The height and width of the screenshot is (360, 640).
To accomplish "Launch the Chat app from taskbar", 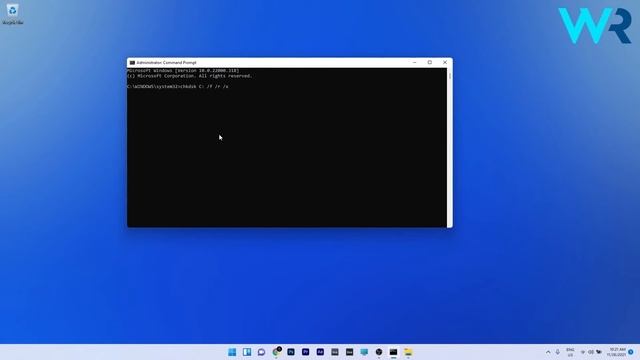I will [x=262, y=352].
